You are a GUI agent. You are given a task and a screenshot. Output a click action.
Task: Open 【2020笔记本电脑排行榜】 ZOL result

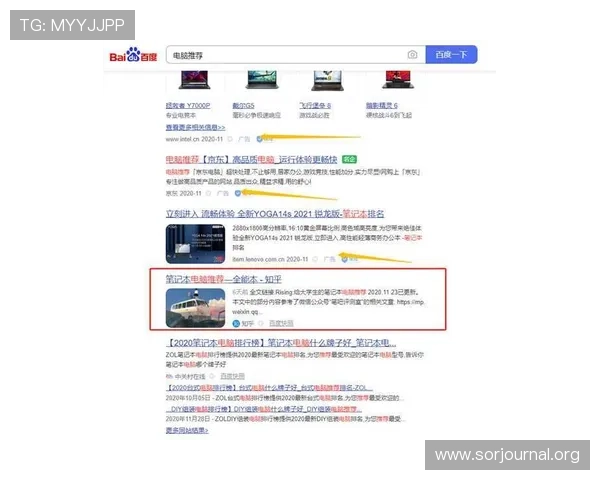pos(282,343)
